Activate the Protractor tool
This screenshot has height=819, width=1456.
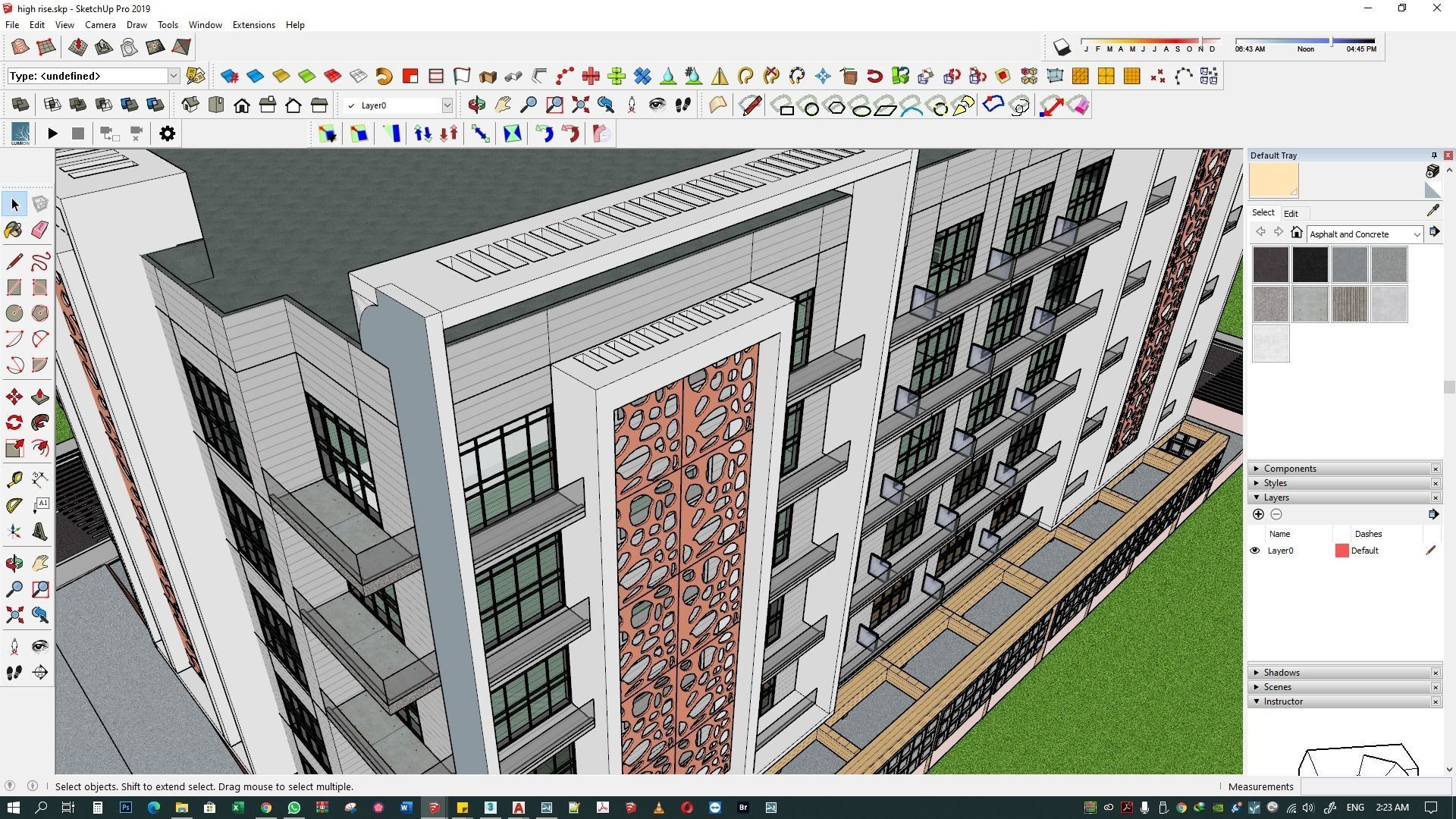[x=14, y=505]
